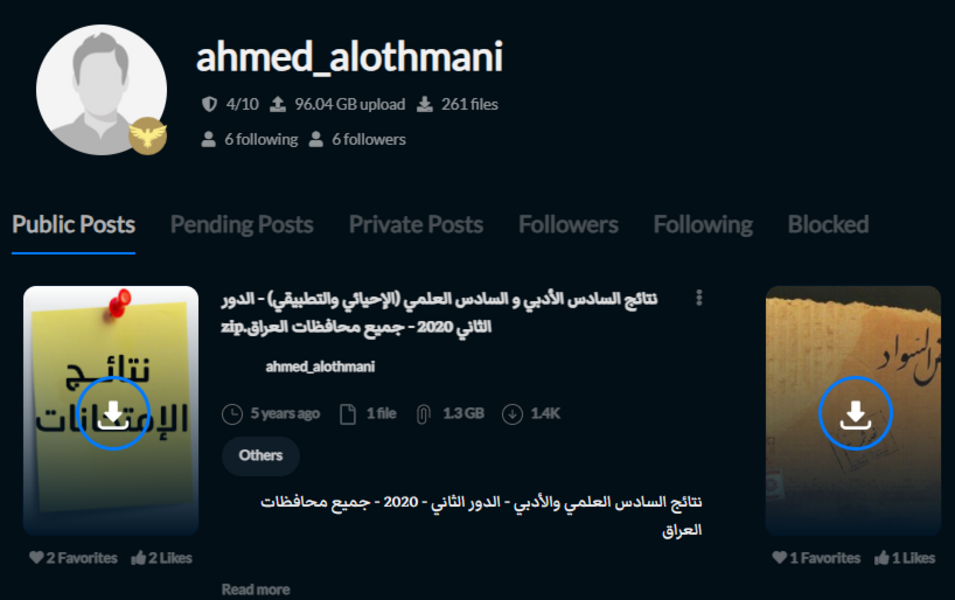Click the heart icon beside 1 Favorites
The width and height of the screenshot is (955, 600).
[x=780, y=557]
